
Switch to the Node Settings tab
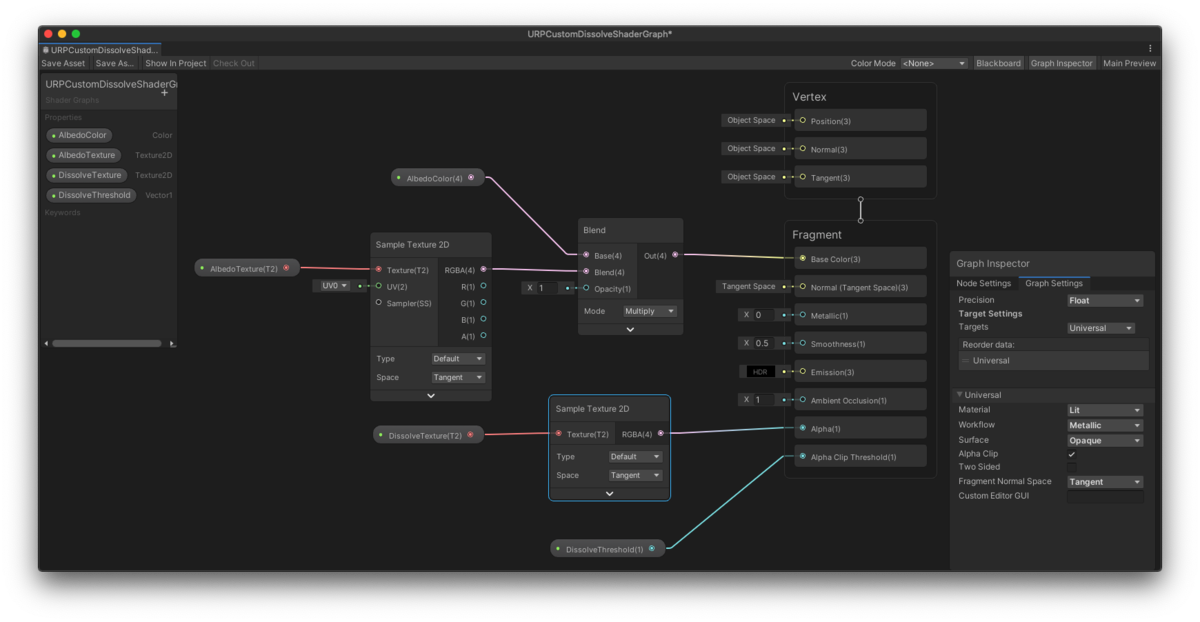coord(984,283)
